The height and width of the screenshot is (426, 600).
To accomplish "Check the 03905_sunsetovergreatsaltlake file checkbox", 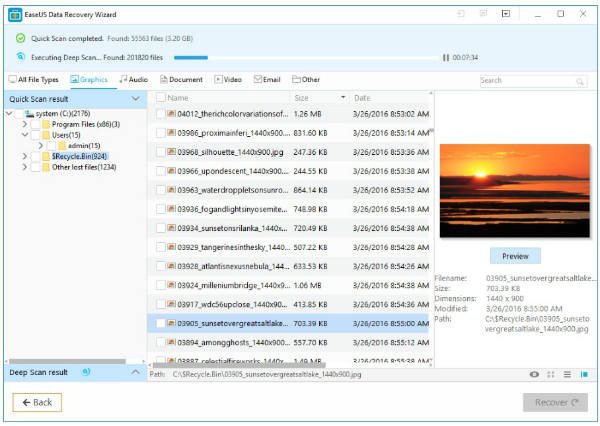I will (161, 323).
